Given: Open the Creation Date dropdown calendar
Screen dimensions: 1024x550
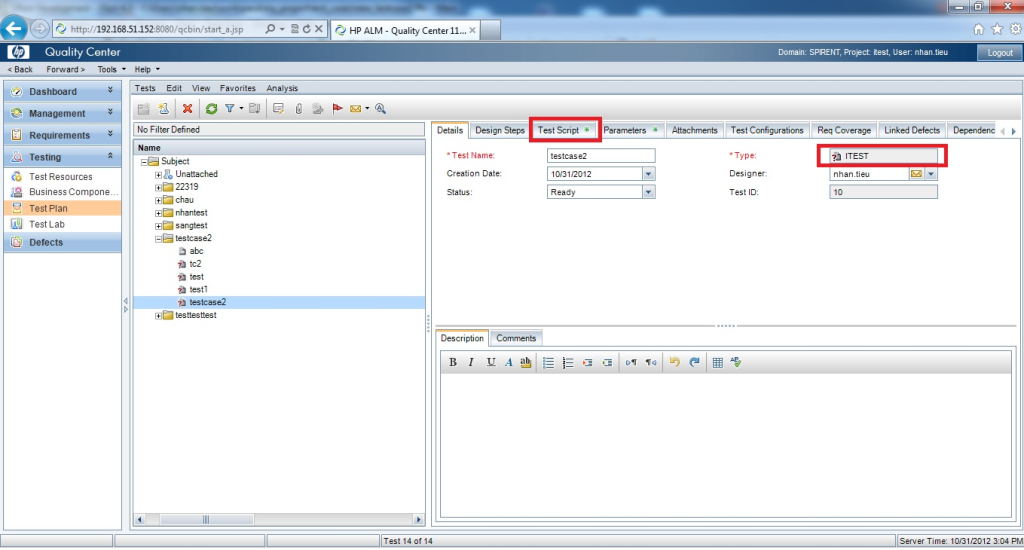Looking at the screenshot, I should [648, 174].
